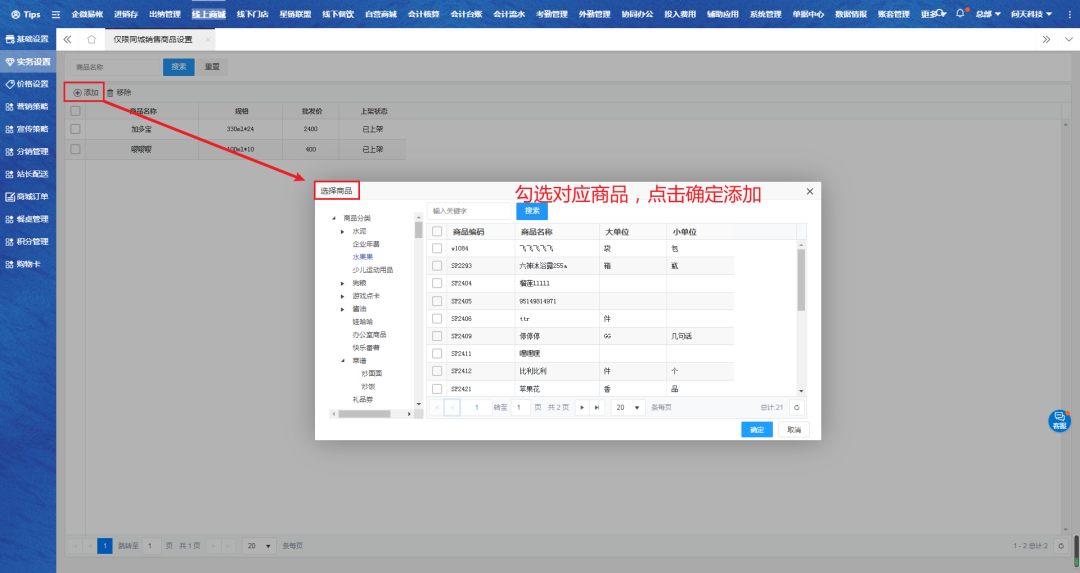Check the box for product SP2293
The image size is (1080, 573).
point(437,266)
